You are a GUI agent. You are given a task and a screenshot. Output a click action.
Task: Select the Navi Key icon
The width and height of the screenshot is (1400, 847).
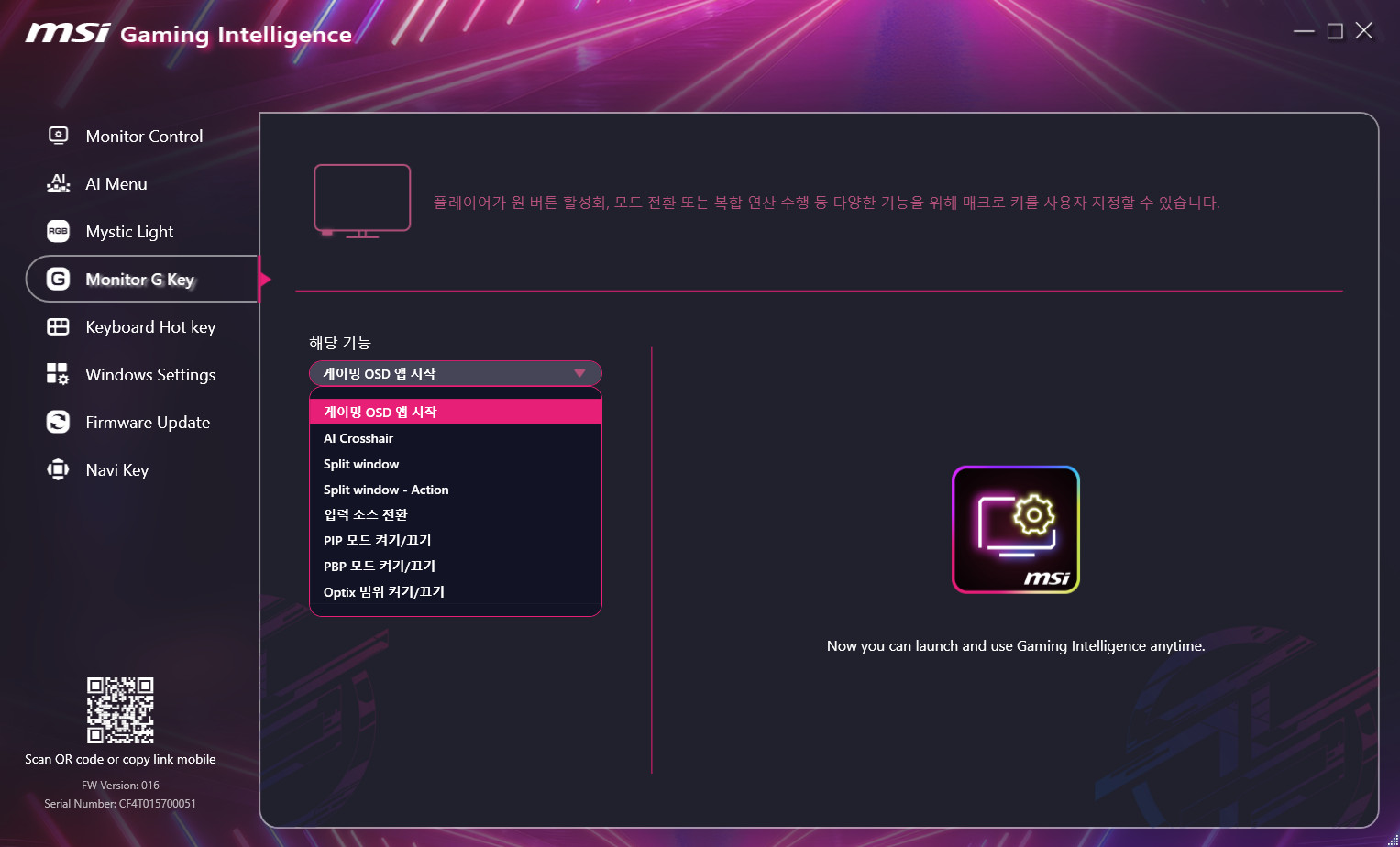click(58, 469)
